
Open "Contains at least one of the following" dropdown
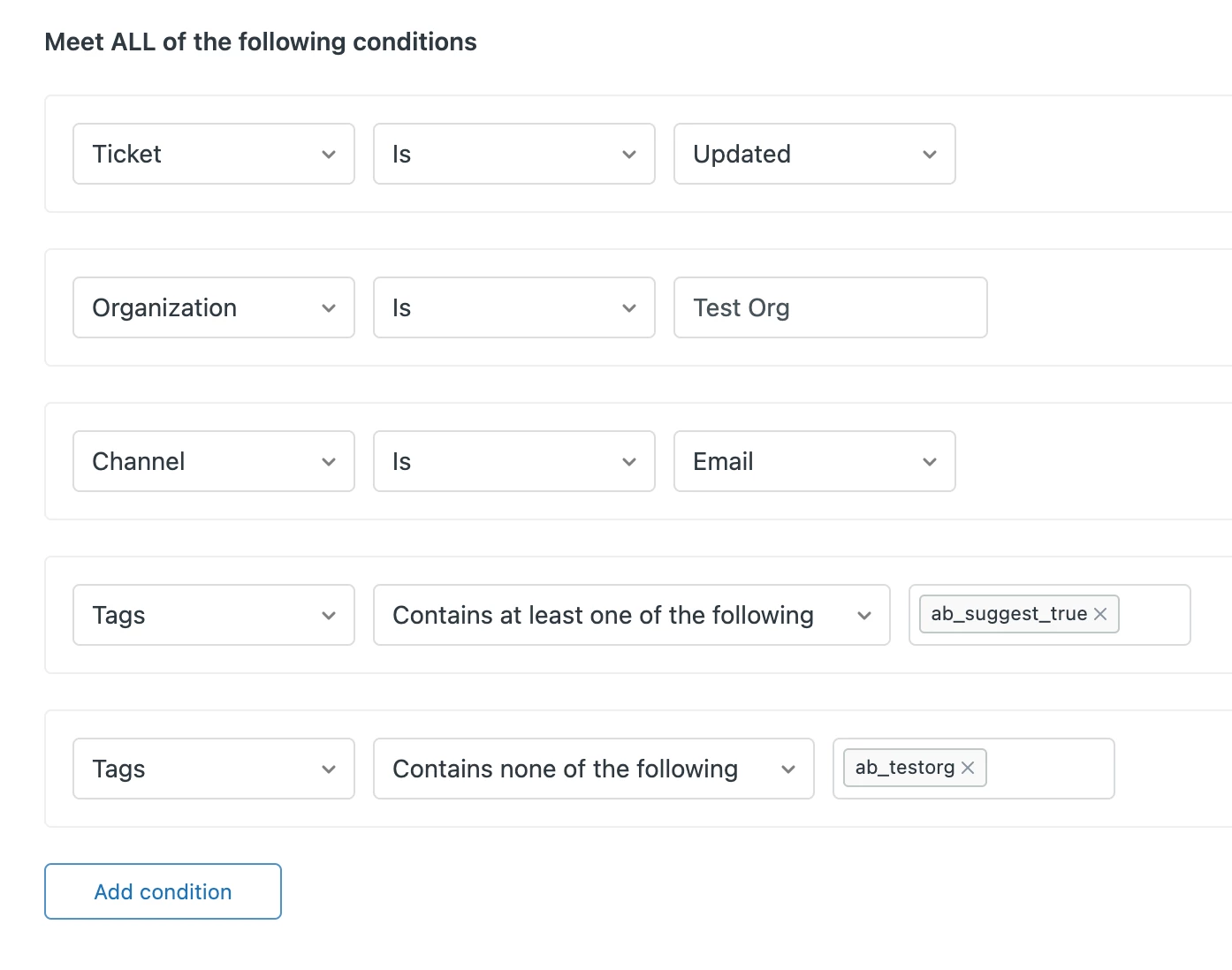click(631, 615)
